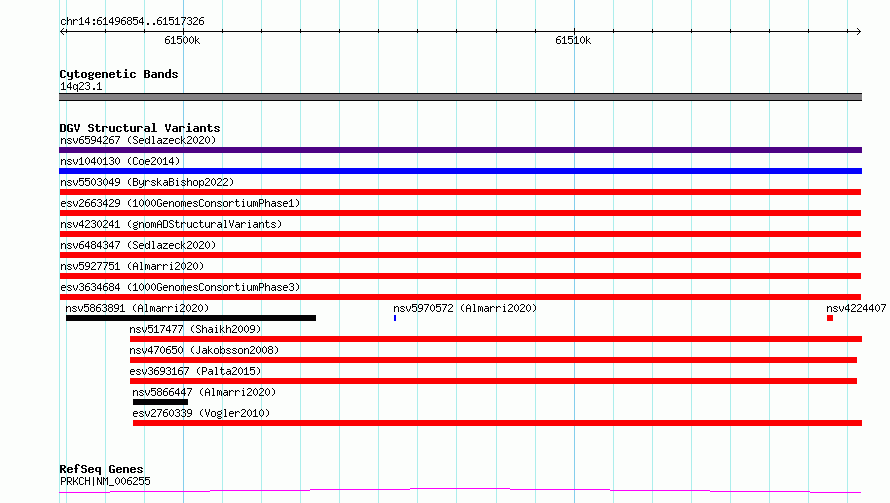The image size is (890, 503).
Task: Click the left arrow end of ruler
Action: [x=63, y=31]
